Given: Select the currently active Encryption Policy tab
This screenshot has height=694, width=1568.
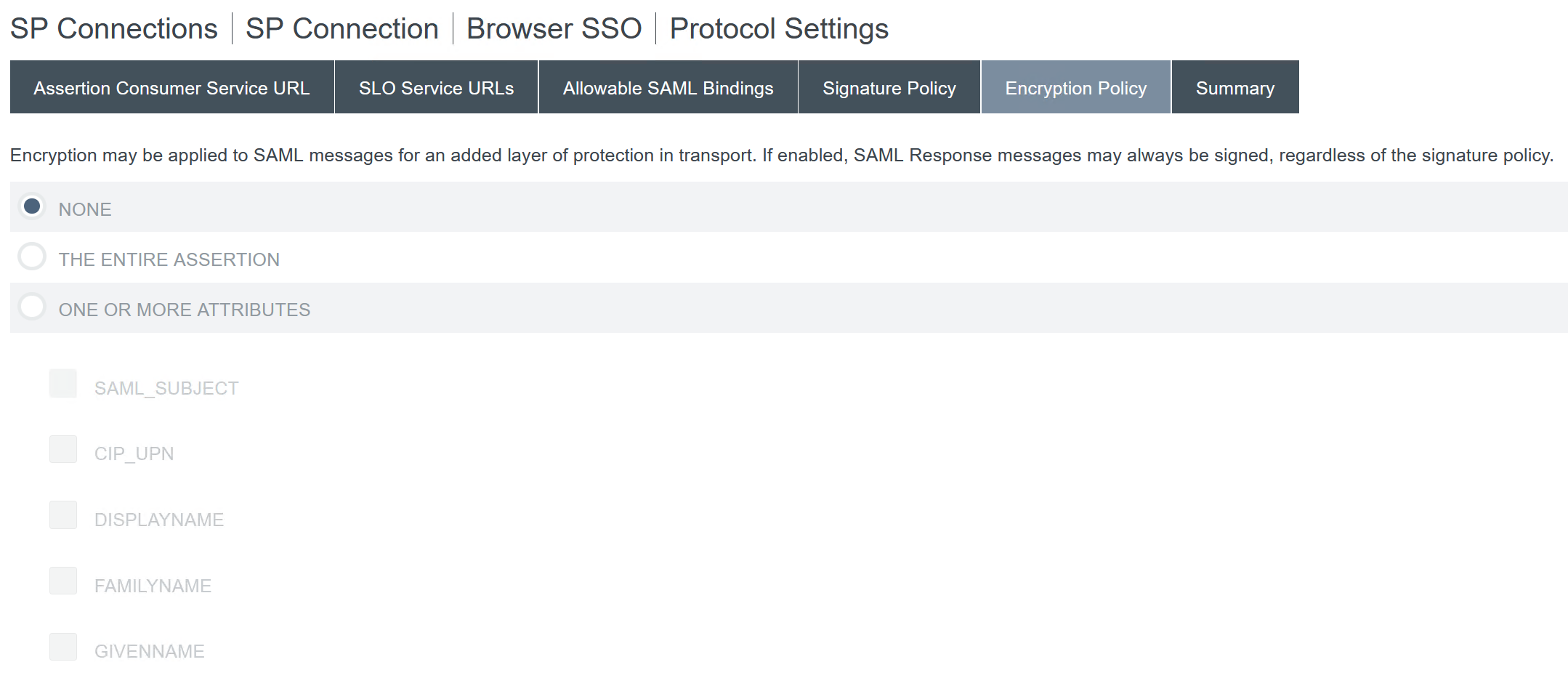Looking at the screenshot, I should (1075, 87).
